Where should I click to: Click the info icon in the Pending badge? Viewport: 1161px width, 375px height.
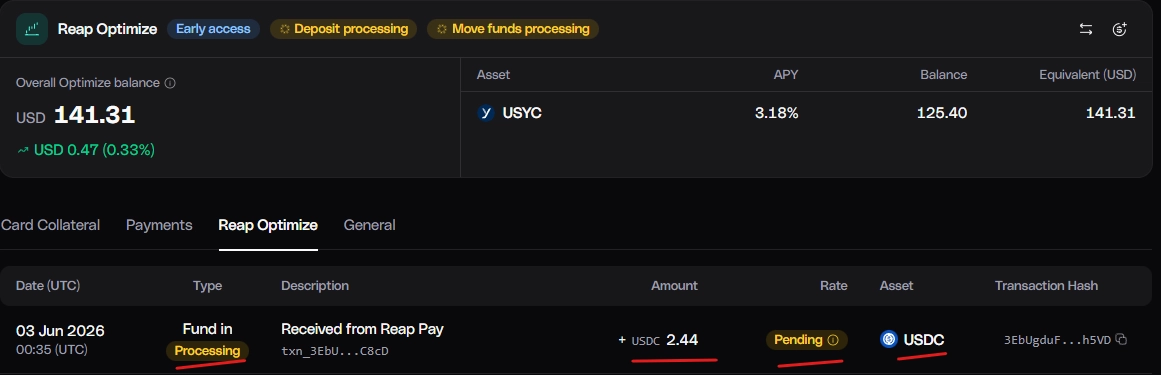click(x=832, y=340)
